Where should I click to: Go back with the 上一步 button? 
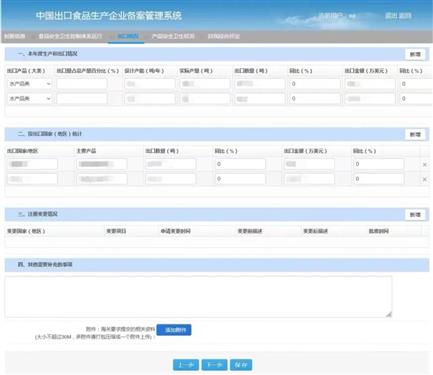[x=186, y=365]
